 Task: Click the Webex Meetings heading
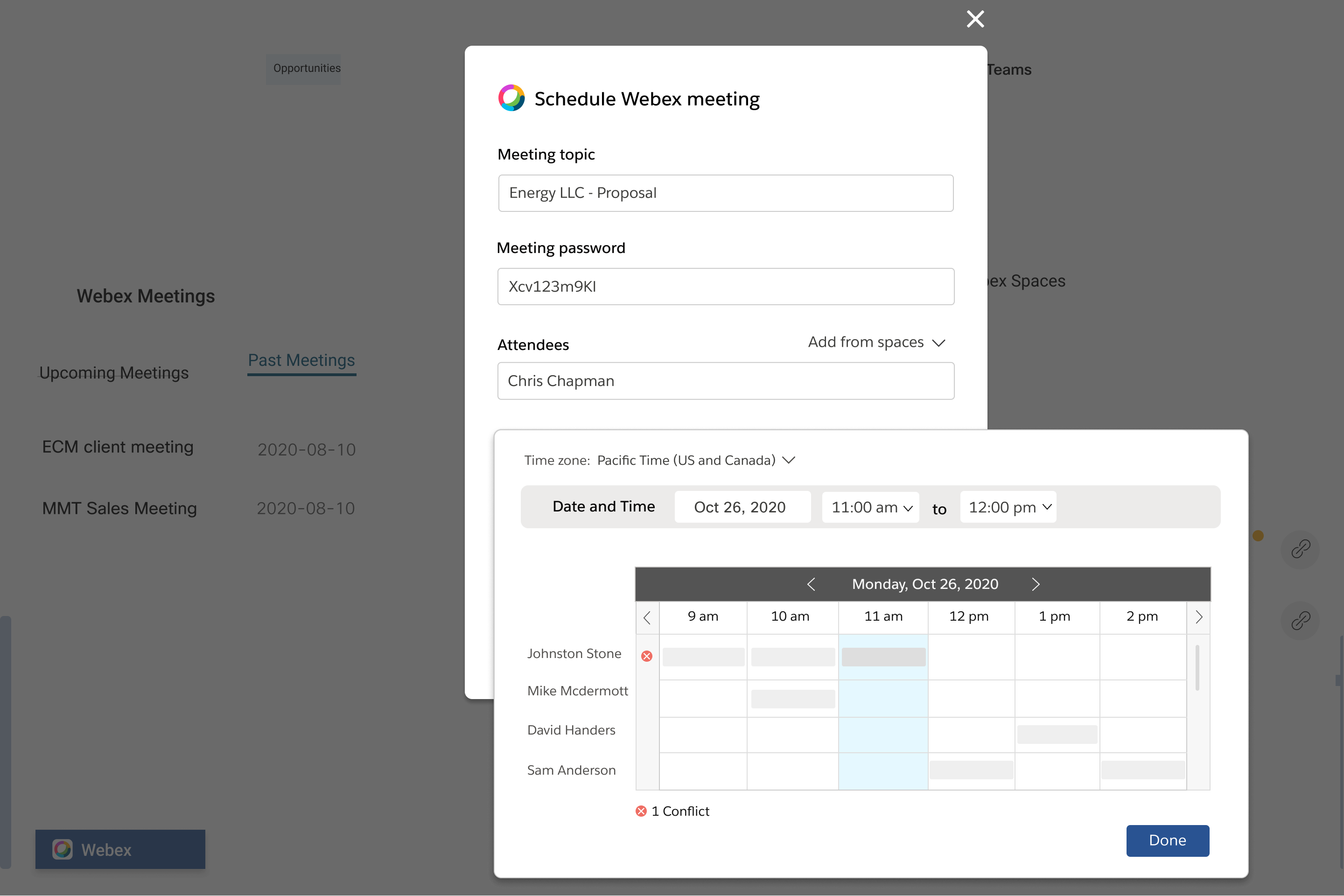tap(146, 296)
